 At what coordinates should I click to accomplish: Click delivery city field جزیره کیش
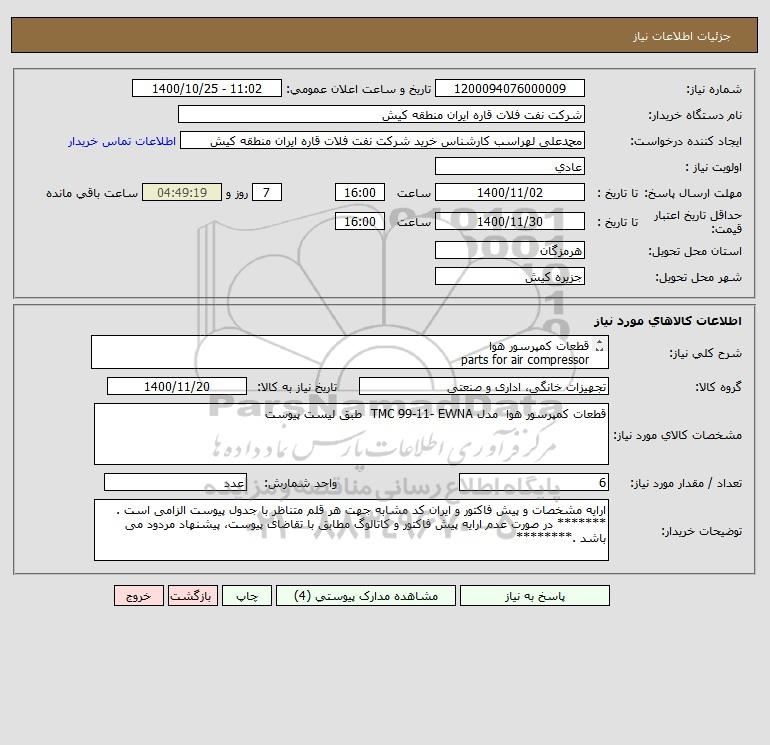click(x=510, y=276)
